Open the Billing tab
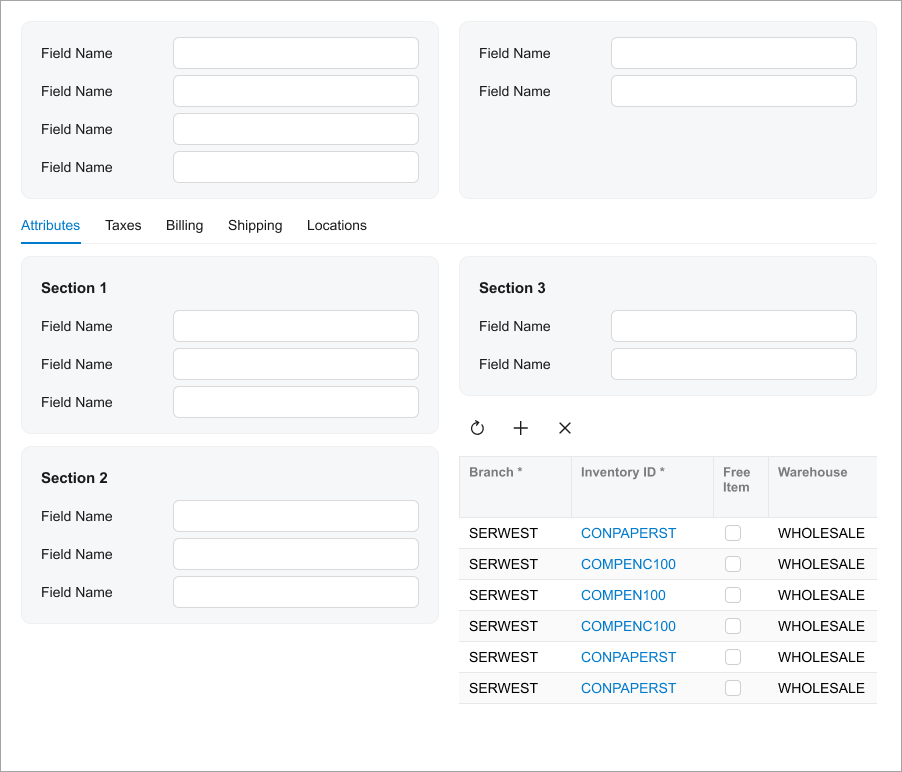Viewport: 902px width, 772px height. pyautogui.click(x=184, y=225)
